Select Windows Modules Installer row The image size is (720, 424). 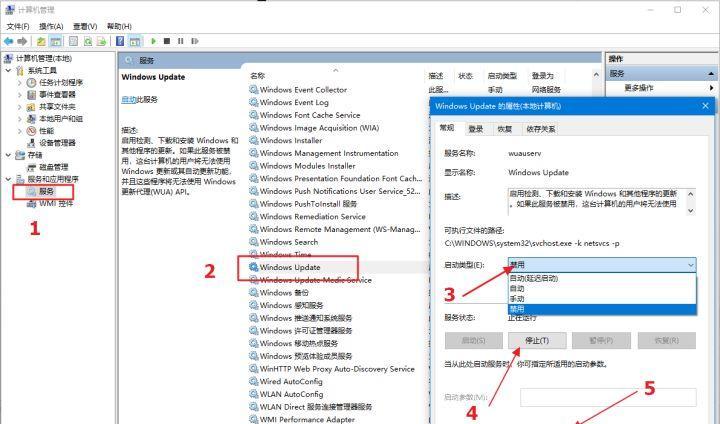(302, 166)
